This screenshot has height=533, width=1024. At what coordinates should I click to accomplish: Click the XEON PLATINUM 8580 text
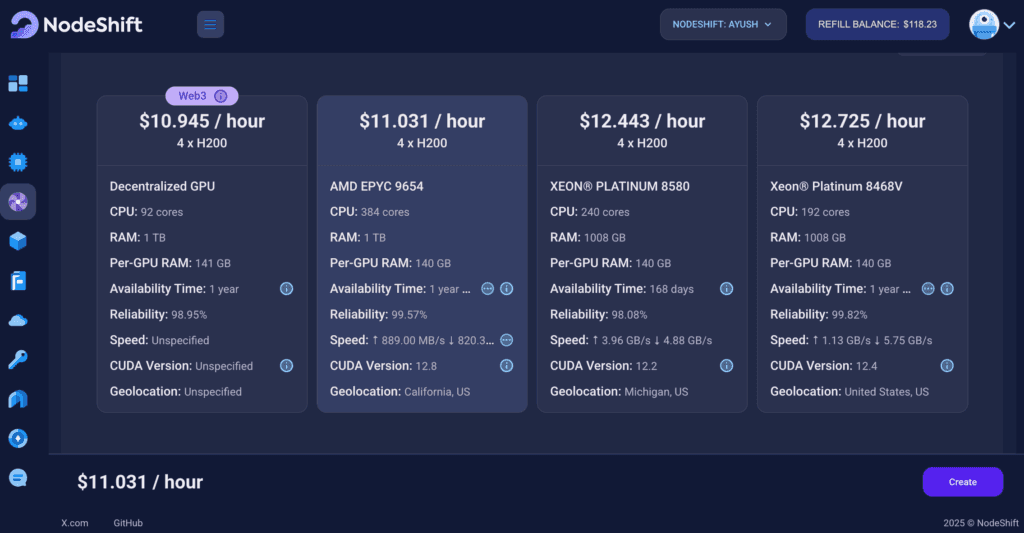click(620, 186)
